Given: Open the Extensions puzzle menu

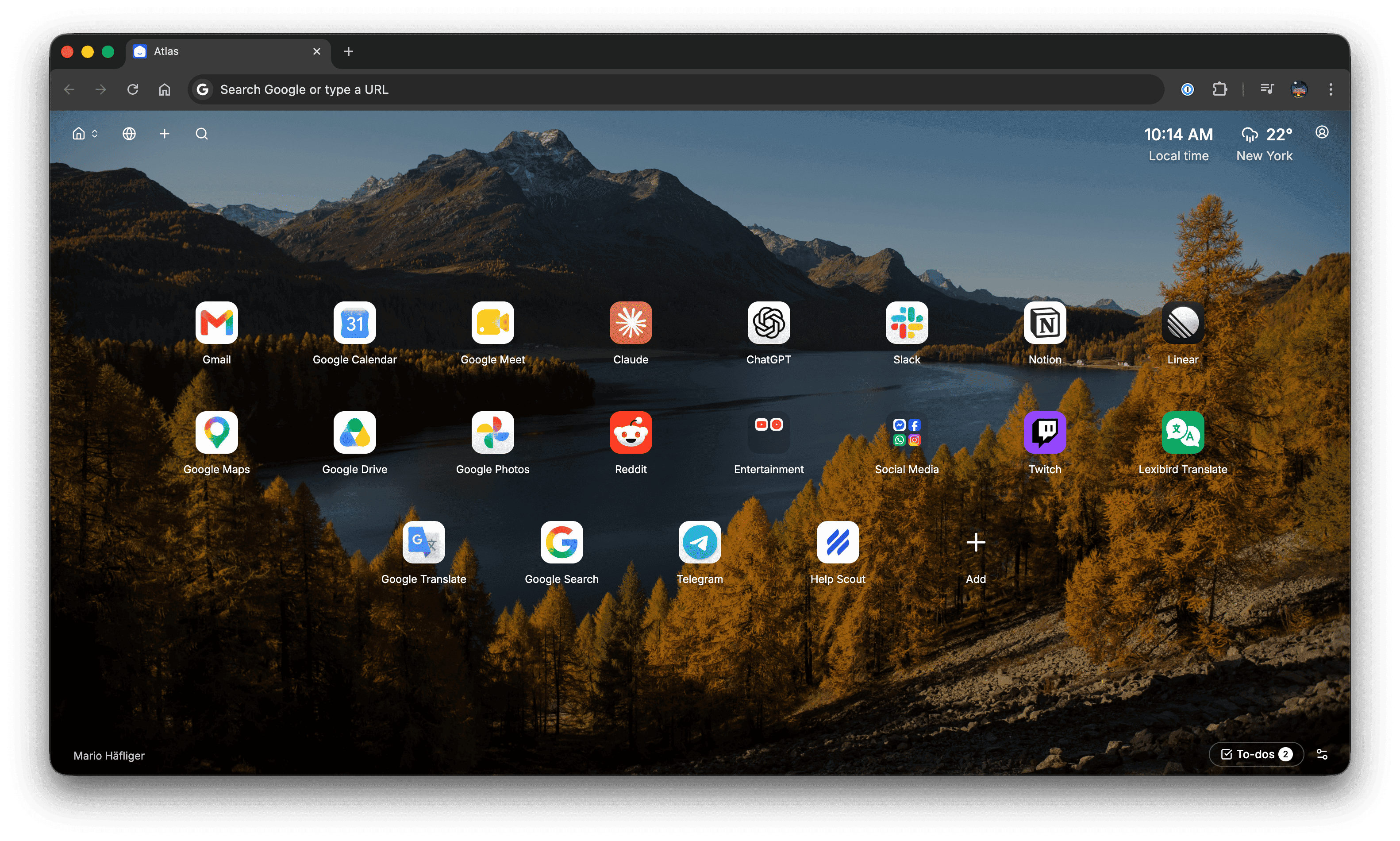Looking at the screenshot, I should pyautogui.click(x=1219, y=89).
